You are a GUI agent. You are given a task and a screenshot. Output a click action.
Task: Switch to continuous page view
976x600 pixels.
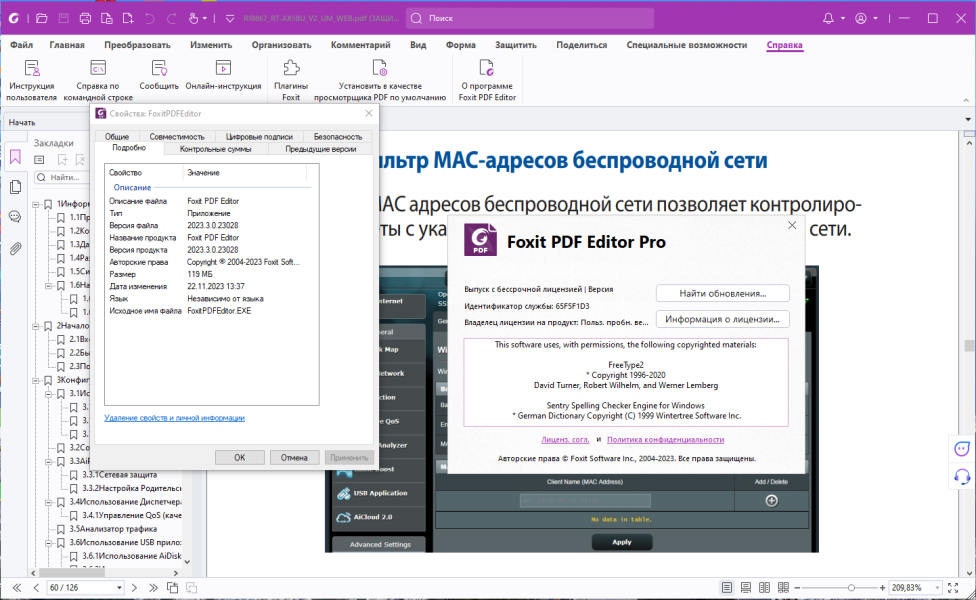click(746, 588)
